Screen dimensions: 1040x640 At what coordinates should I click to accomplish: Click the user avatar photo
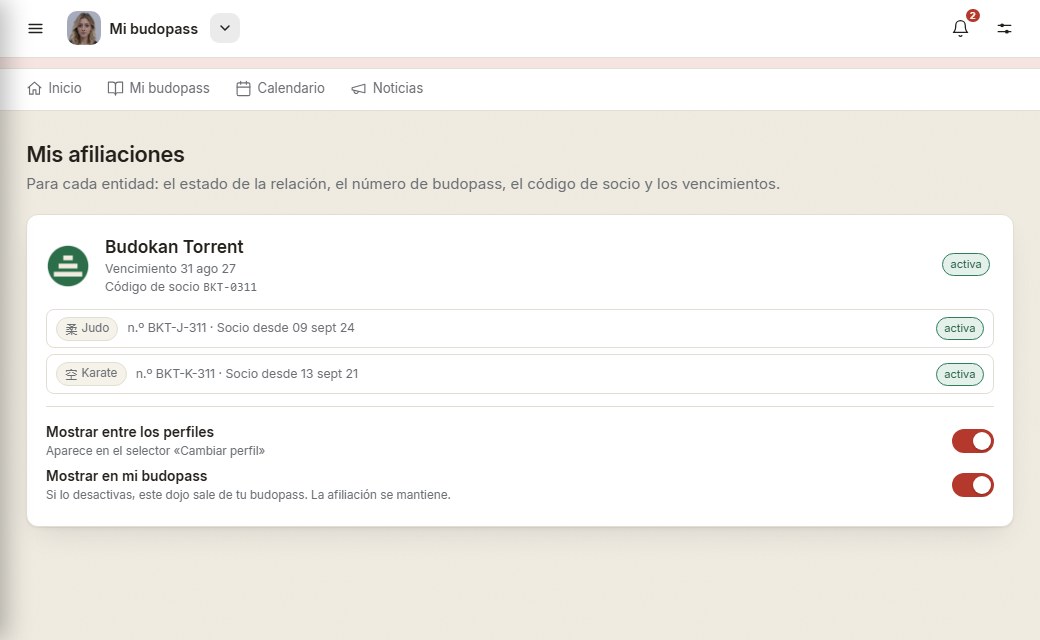coord(84,28)
